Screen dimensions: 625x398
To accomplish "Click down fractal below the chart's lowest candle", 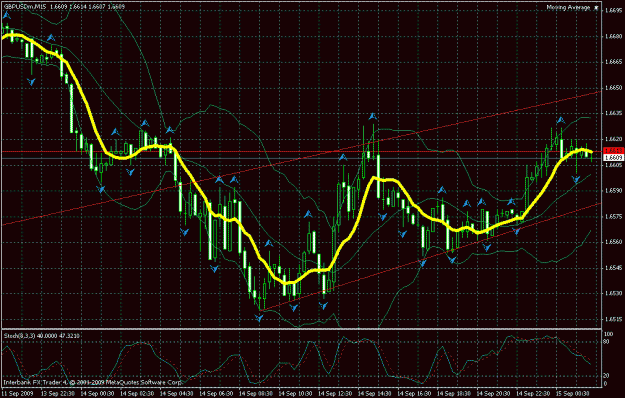I will [x=259, y=318].
